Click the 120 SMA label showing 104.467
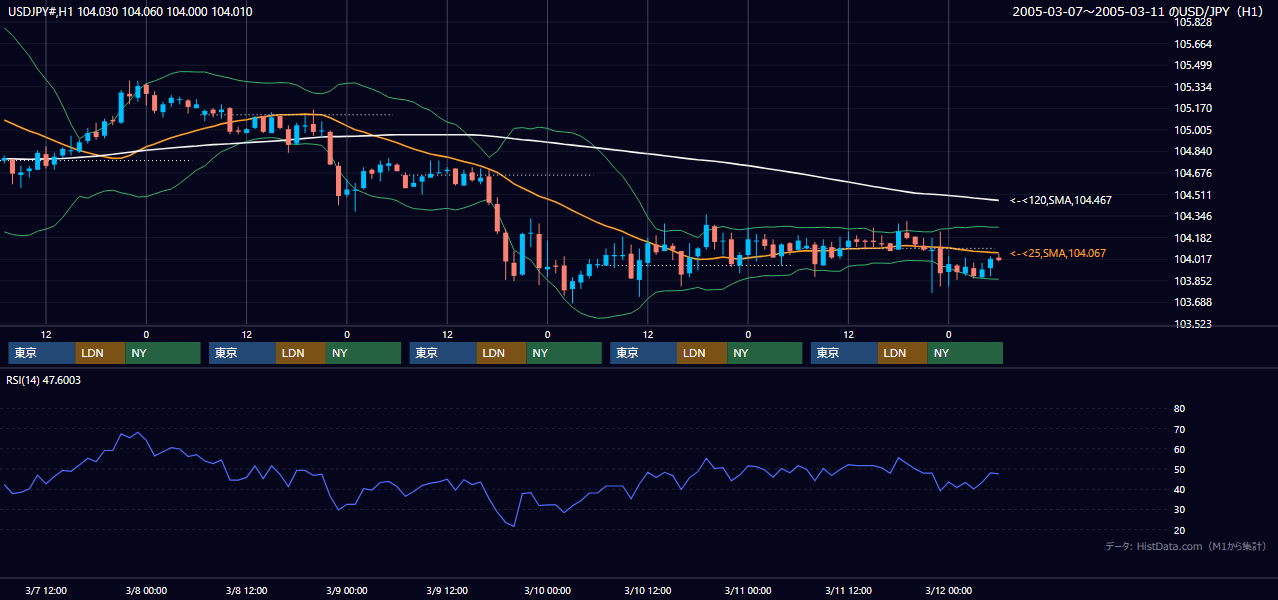Screen dimensions: 1278x600 (1060, 200)
